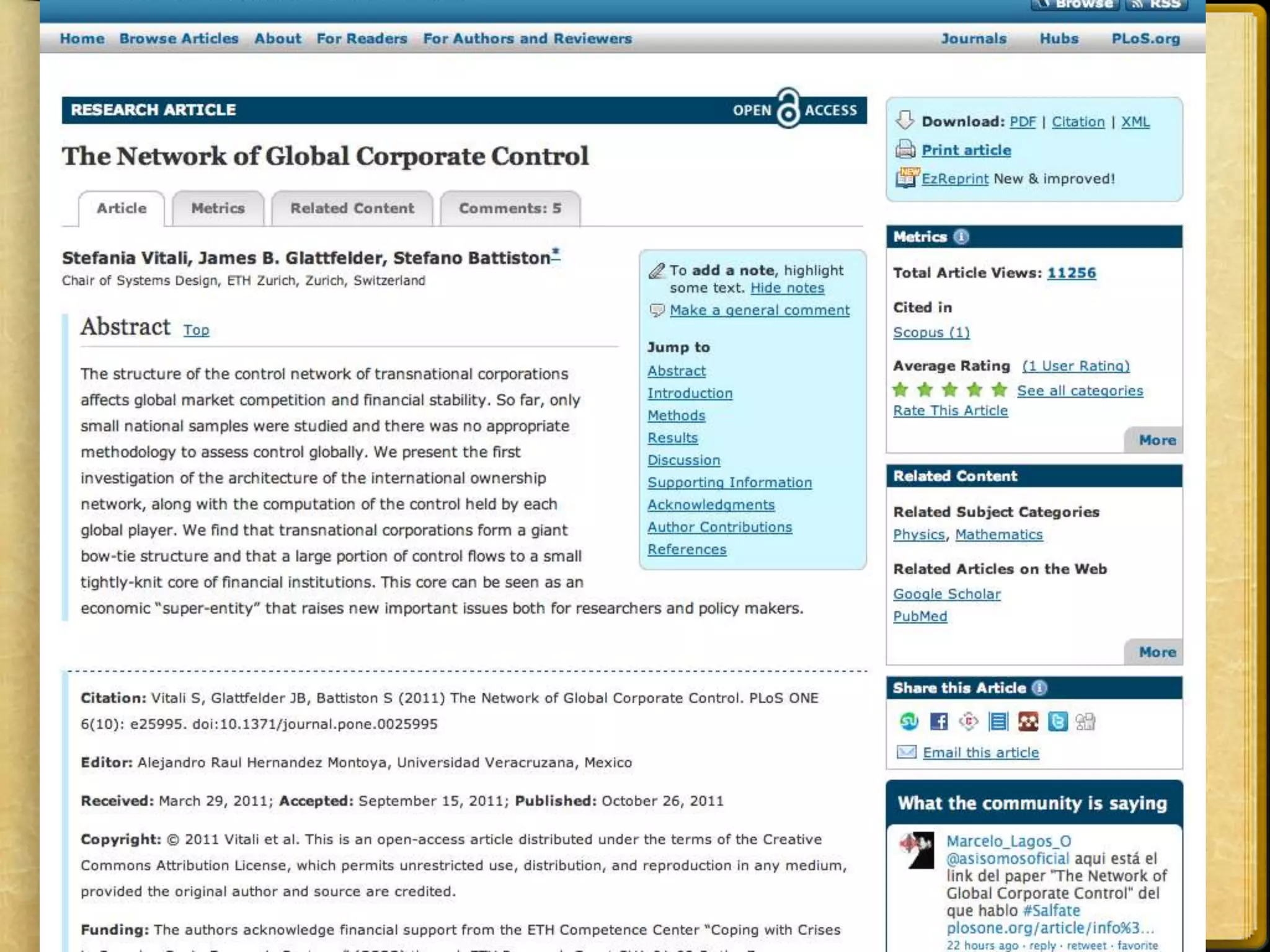Click the envelope email icon
This screenshot has height=952, width=1270.
click(907, 752)
